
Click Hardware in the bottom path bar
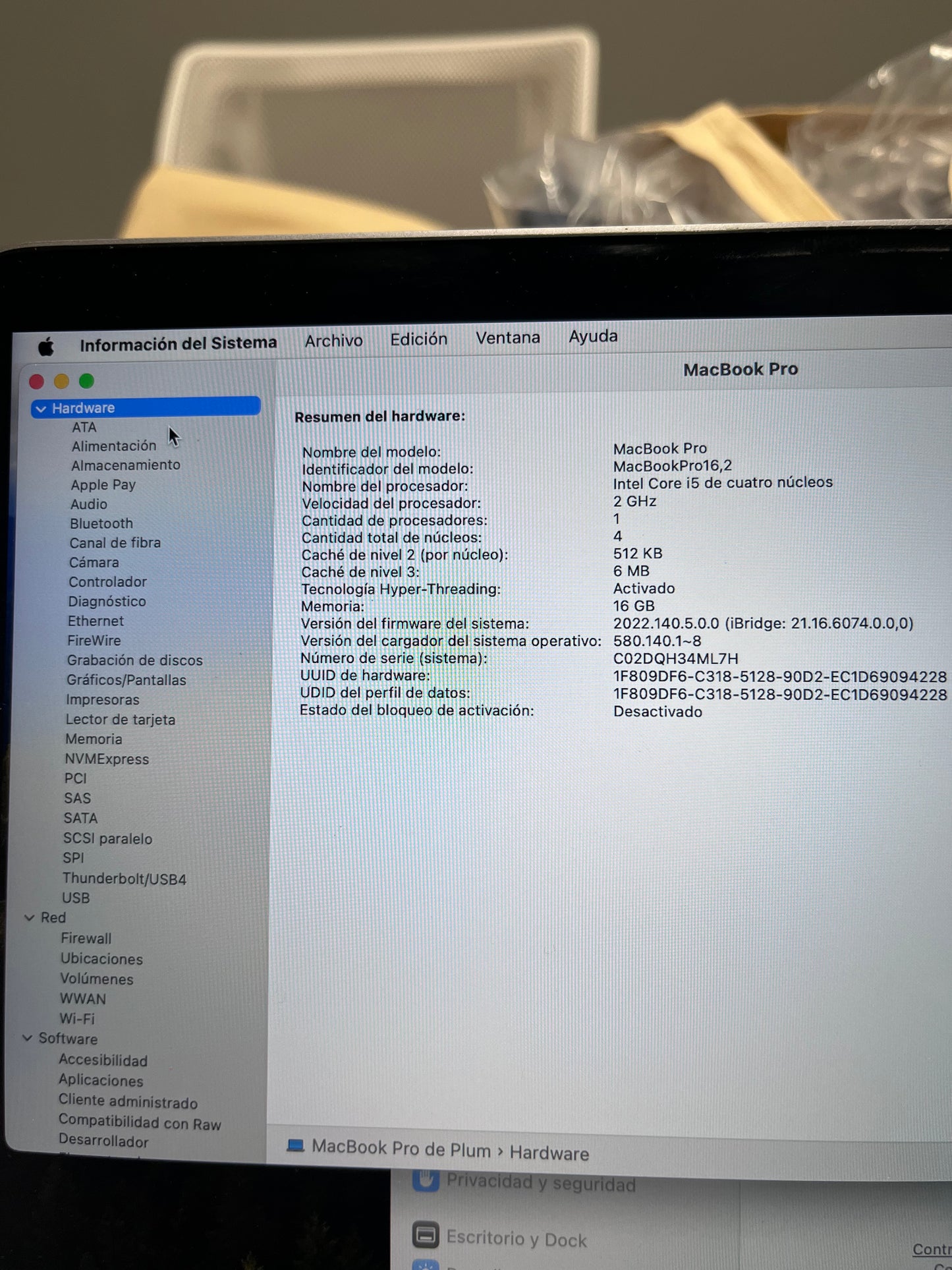549,1153
